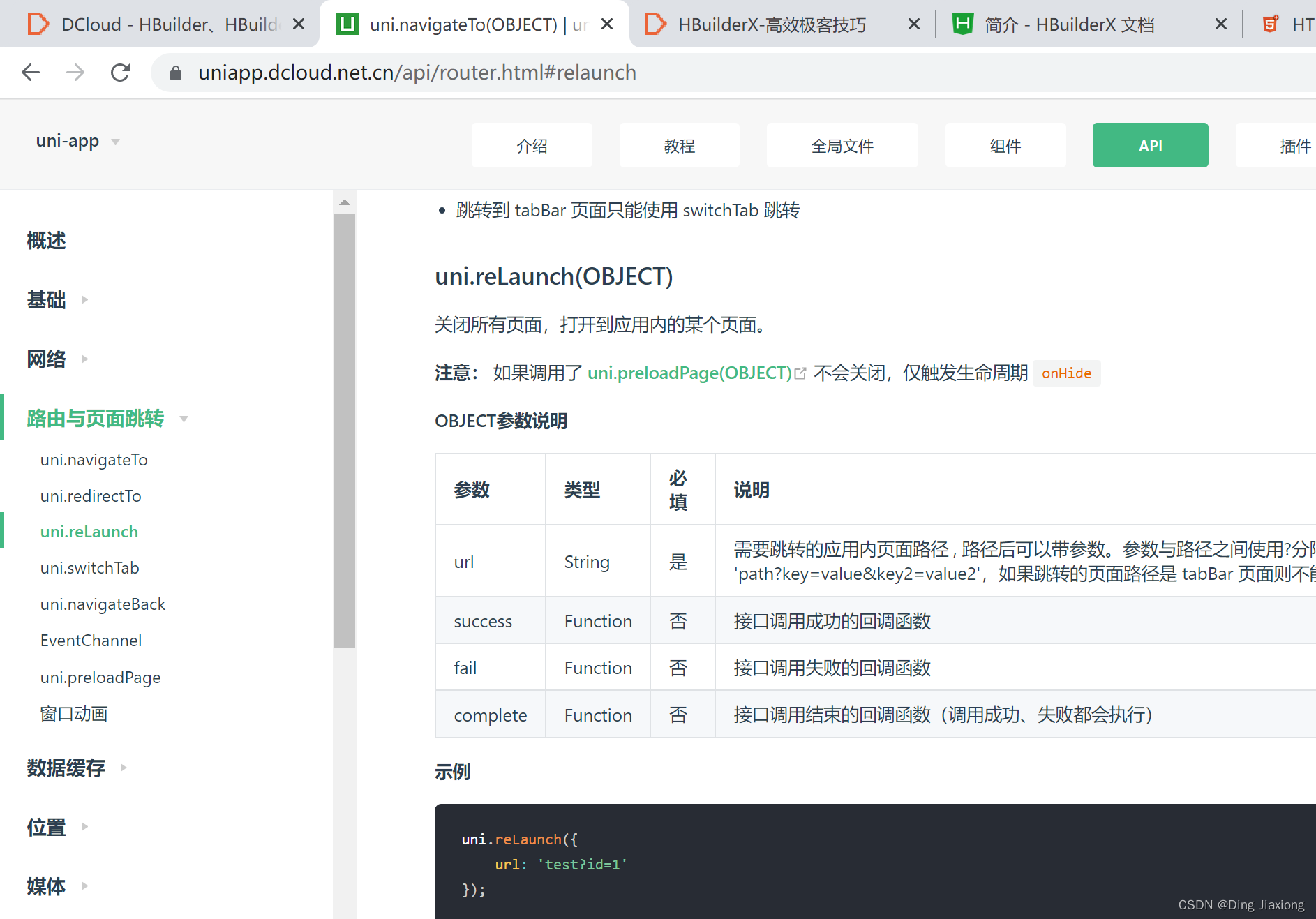Viewport: 1316px width, 919px height.
Task: Open the 插件 navigation item
Action: coord(1276,145)
